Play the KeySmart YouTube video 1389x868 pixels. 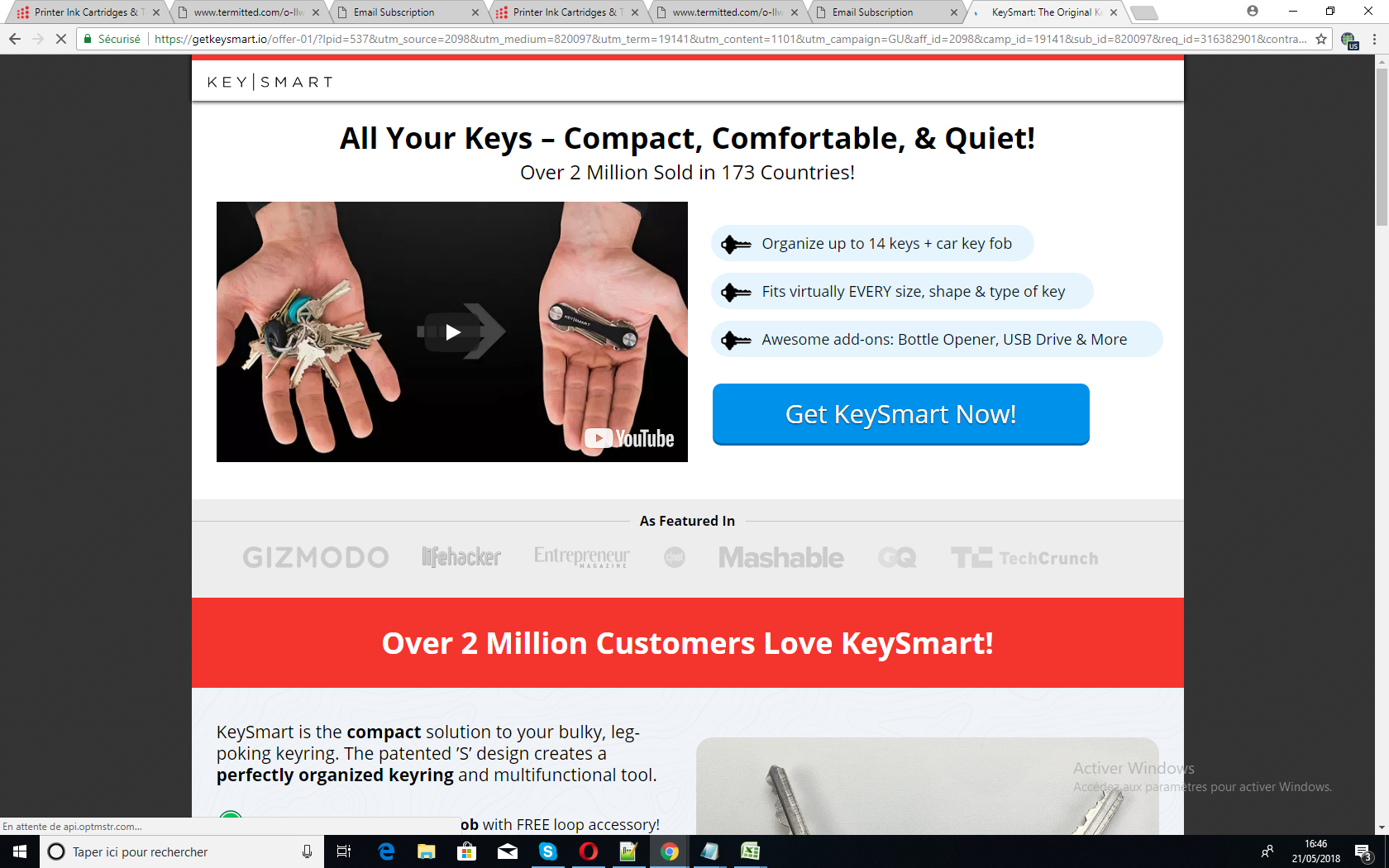[x=452, y=332]
